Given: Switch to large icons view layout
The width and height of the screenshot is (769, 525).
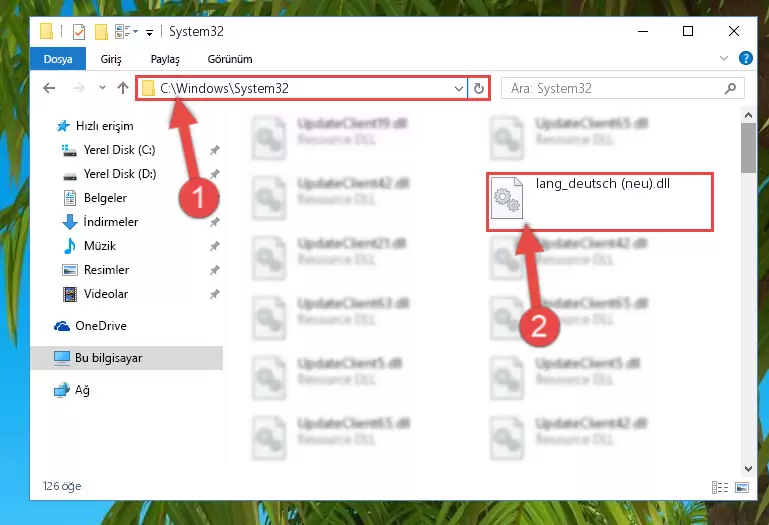Looking at the screenshot, I should pyautogui.click(x=742, y=487).
